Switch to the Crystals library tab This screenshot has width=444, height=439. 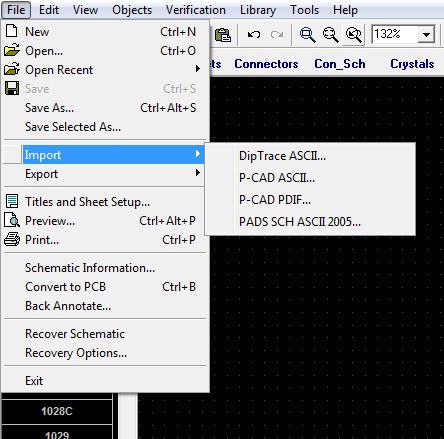[x=412, y=64]
